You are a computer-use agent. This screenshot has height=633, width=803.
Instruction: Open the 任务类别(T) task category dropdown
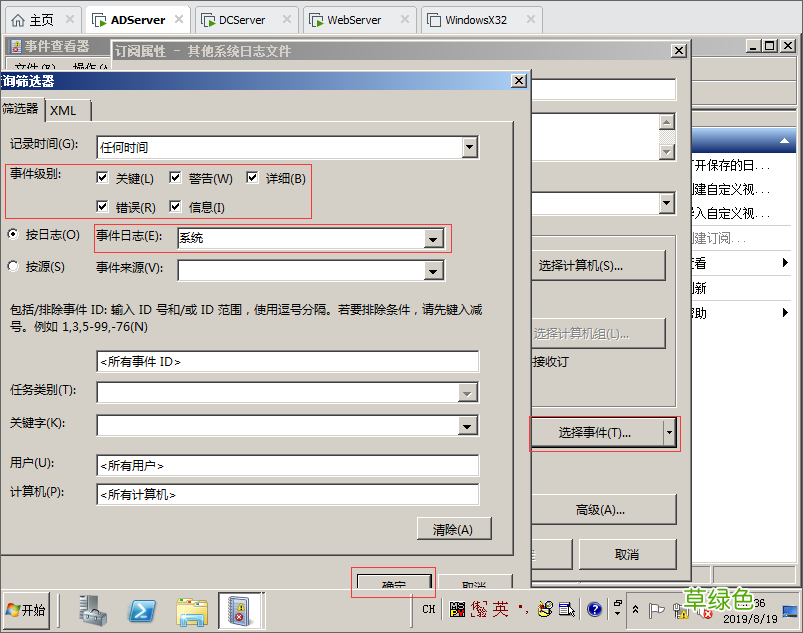468,393
